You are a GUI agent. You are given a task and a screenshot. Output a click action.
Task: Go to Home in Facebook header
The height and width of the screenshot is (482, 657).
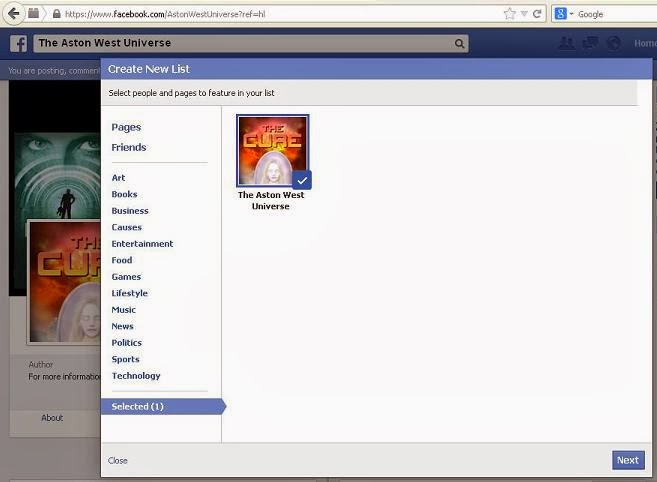click(x=645, y=43)
